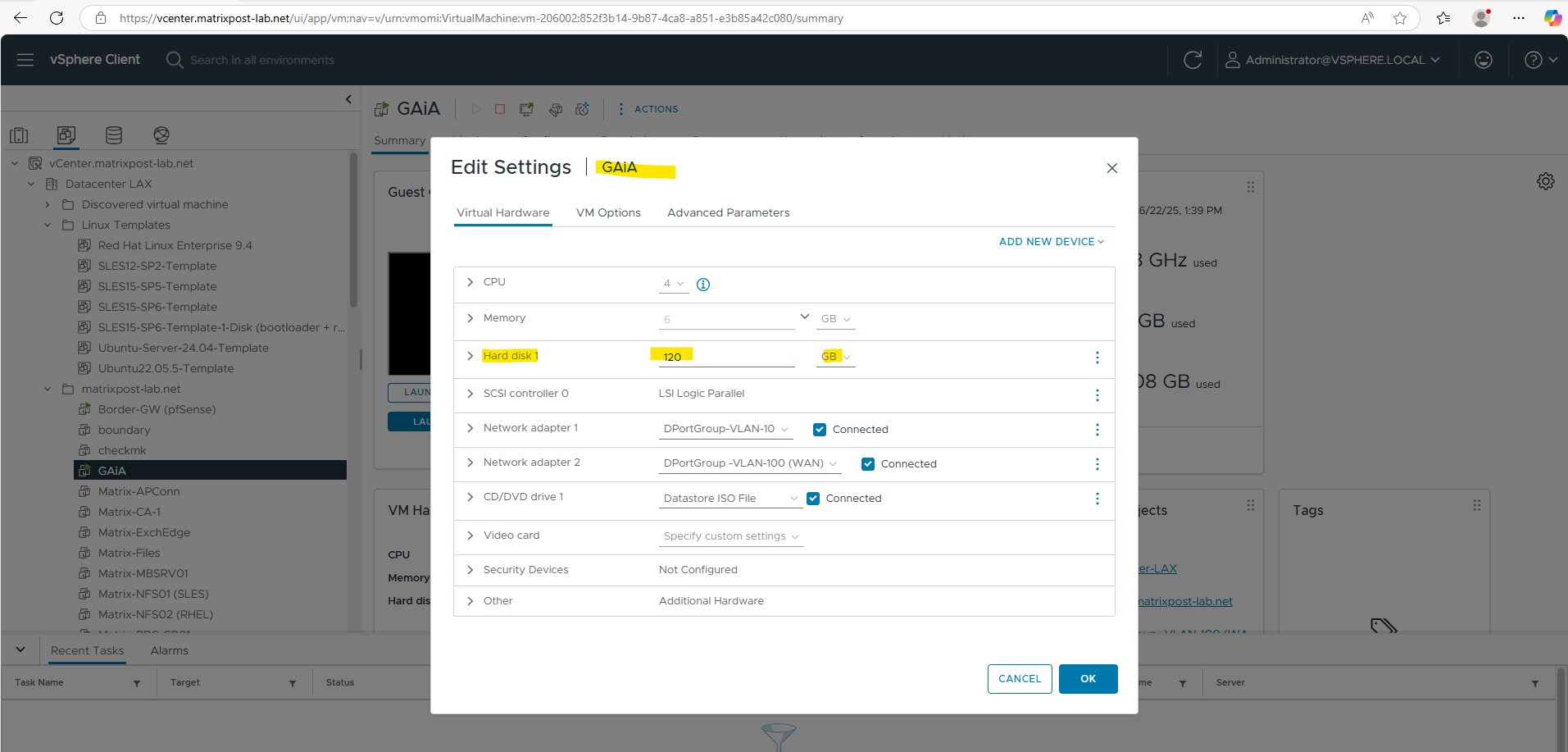Power off the GAiA virtual machine

click(x=500, y=109)
